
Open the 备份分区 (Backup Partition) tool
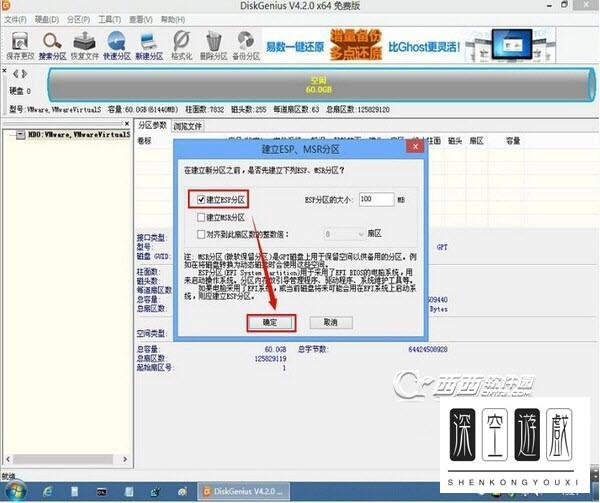[x=246, y=41]
